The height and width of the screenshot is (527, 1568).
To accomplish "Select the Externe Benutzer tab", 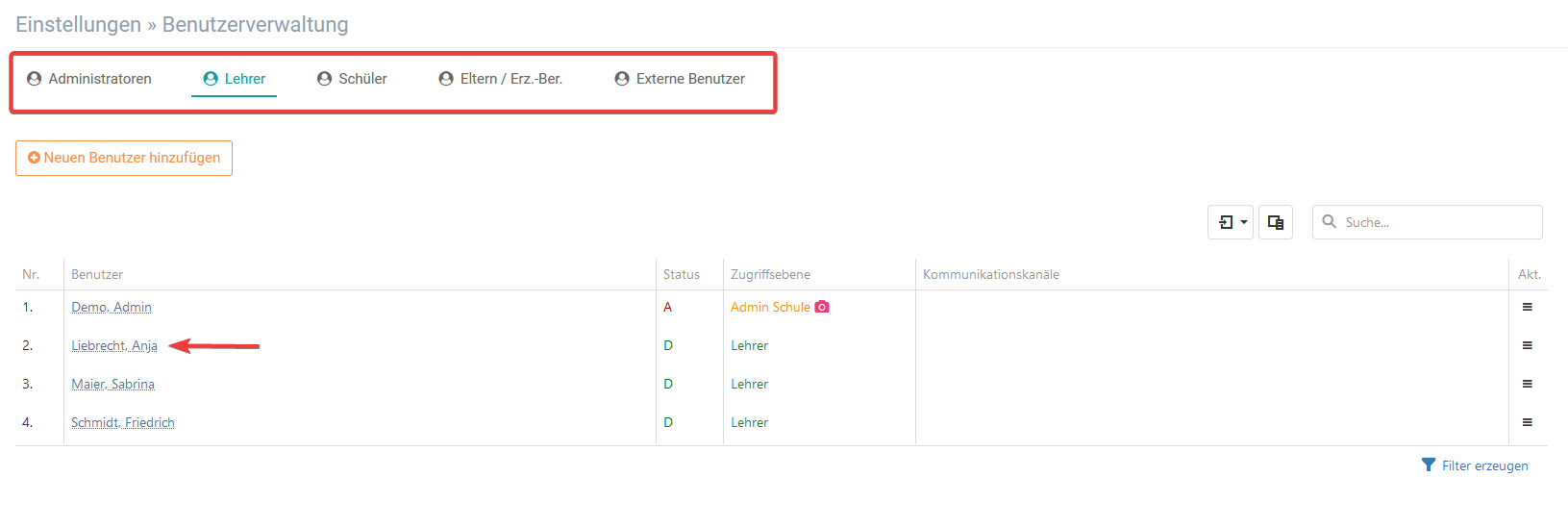I will tap(680, 79).
